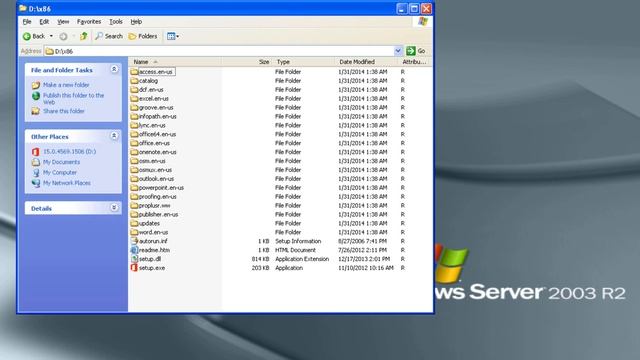Select the readme.htm file icon

(134, 250)
